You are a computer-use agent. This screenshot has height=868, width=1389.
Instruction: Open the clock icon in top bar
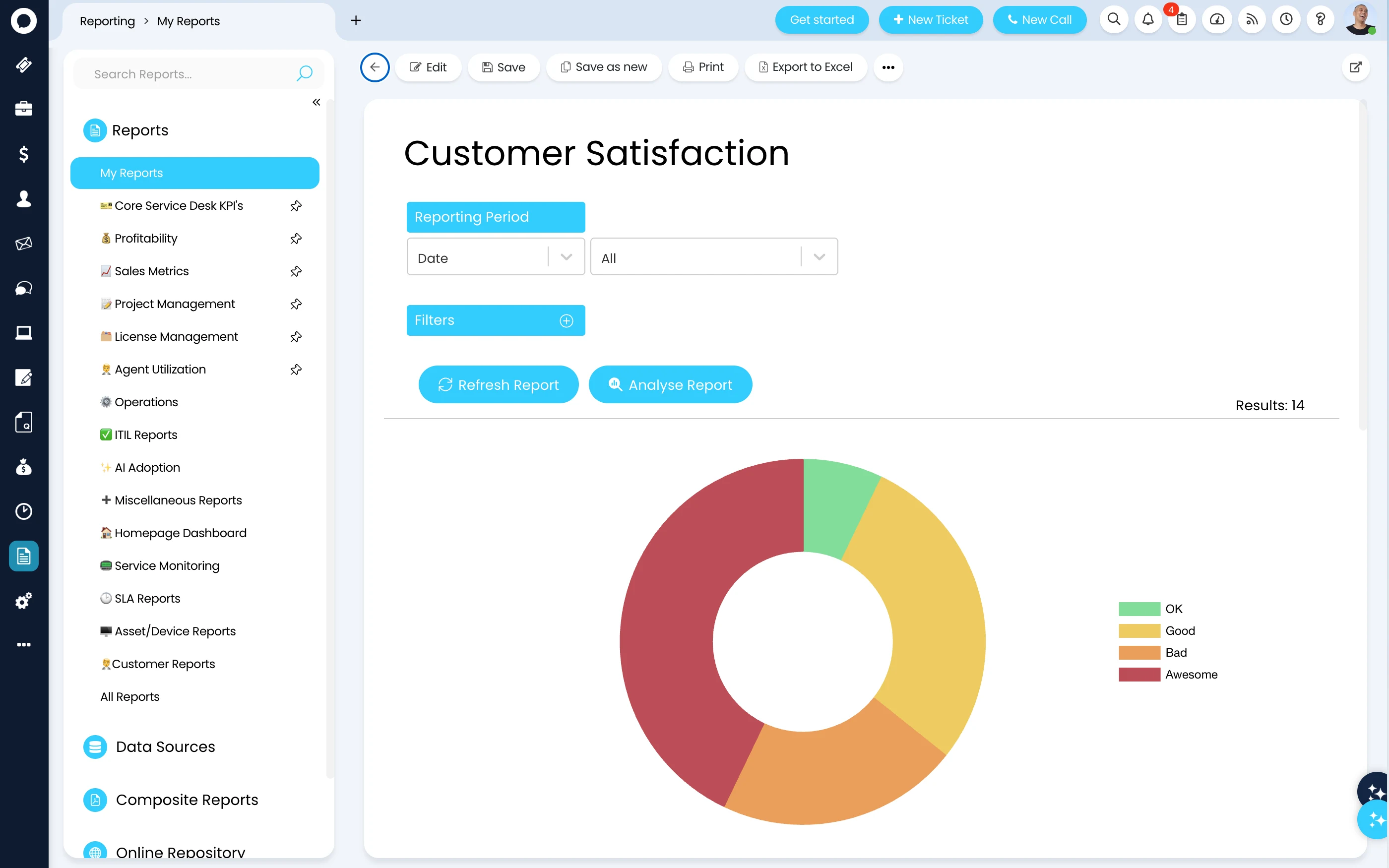pos(1286,19)
